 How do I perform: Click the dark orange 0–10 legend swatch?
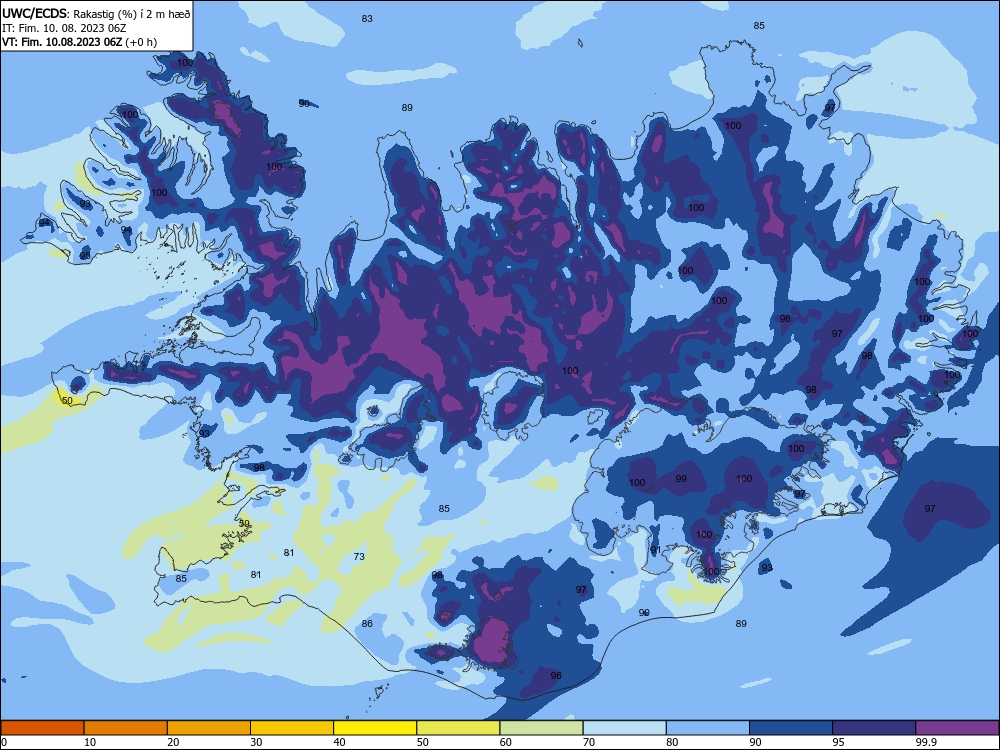[x=42, y=728]
